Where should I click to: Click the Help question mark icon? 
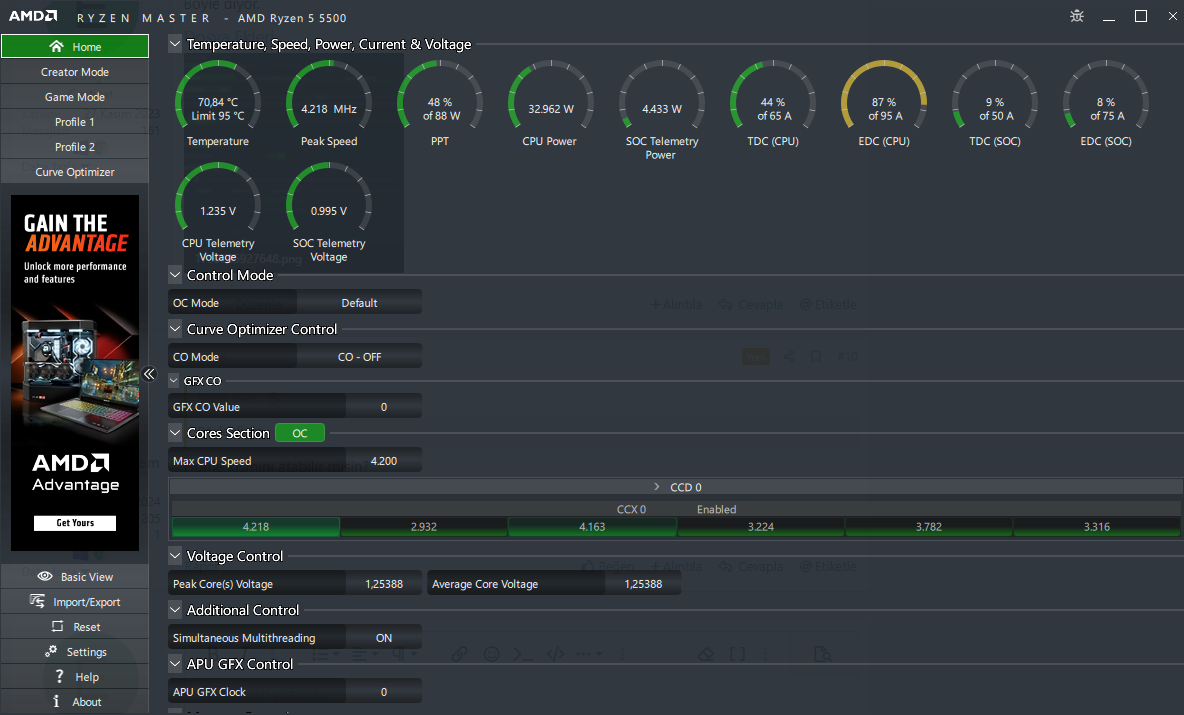coord(60,676)
